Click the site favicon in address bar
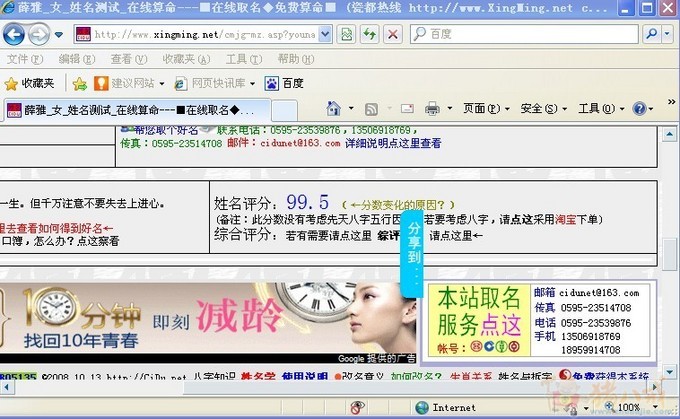Image resolution: width=680 pixels, height=419 pixels. [83, 34]
